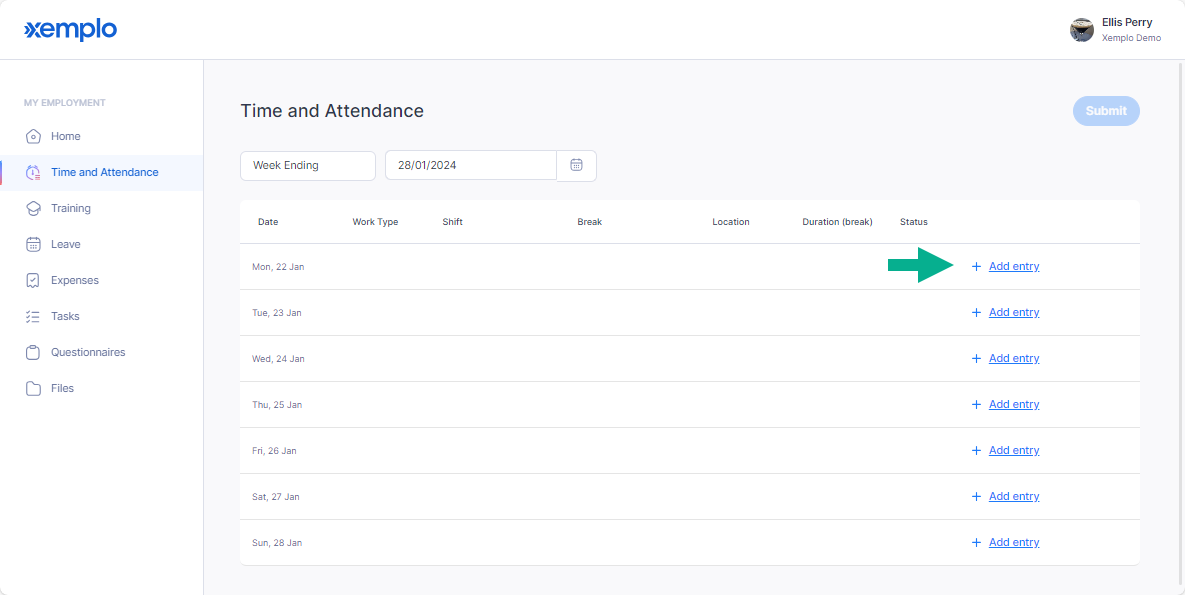Click the 28/01/2024 date field
Screen dimensions: 1185x595
click(x=471, y=166)
